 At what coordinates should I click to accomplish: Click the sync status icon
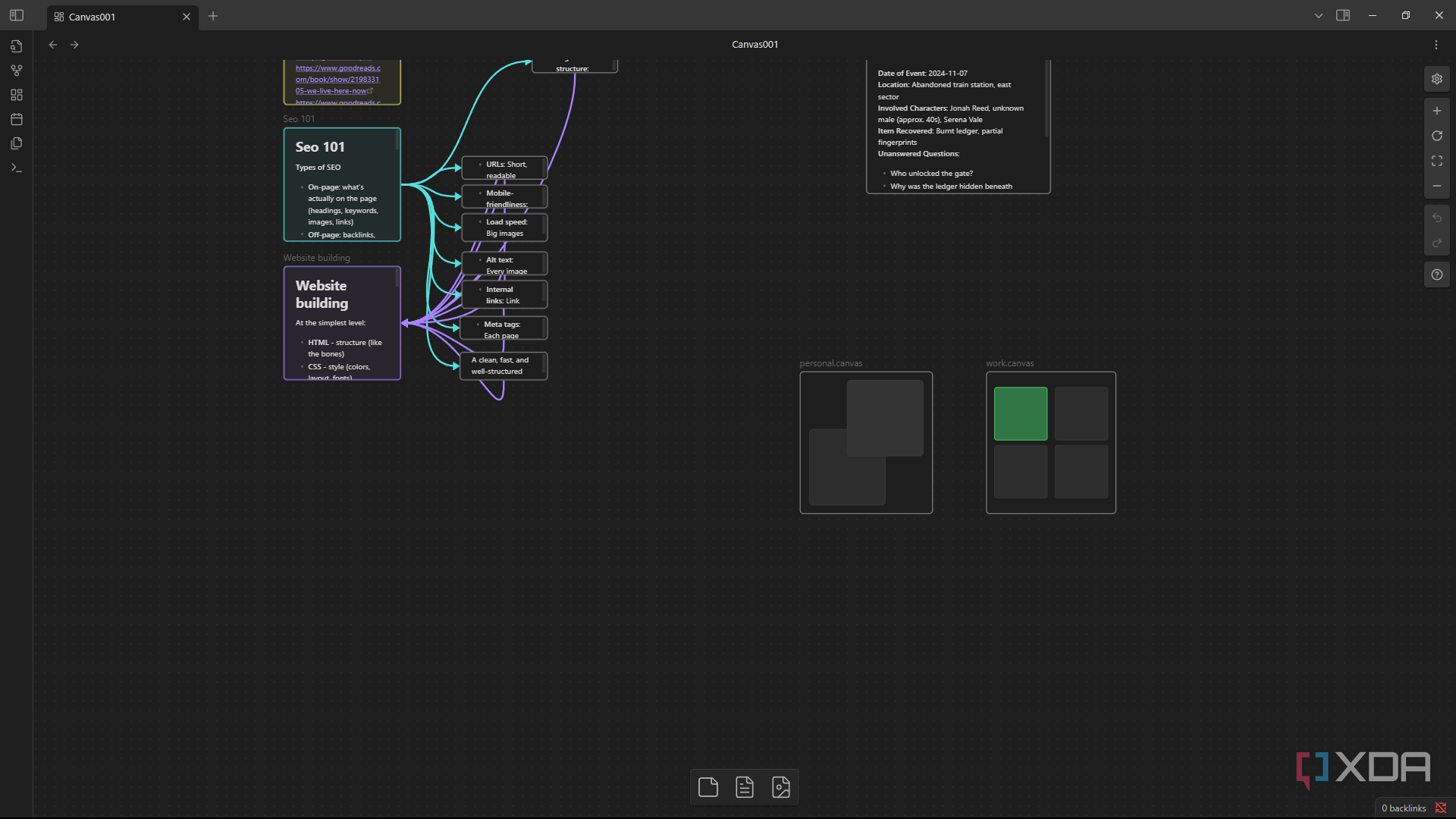pos(1440,808)
